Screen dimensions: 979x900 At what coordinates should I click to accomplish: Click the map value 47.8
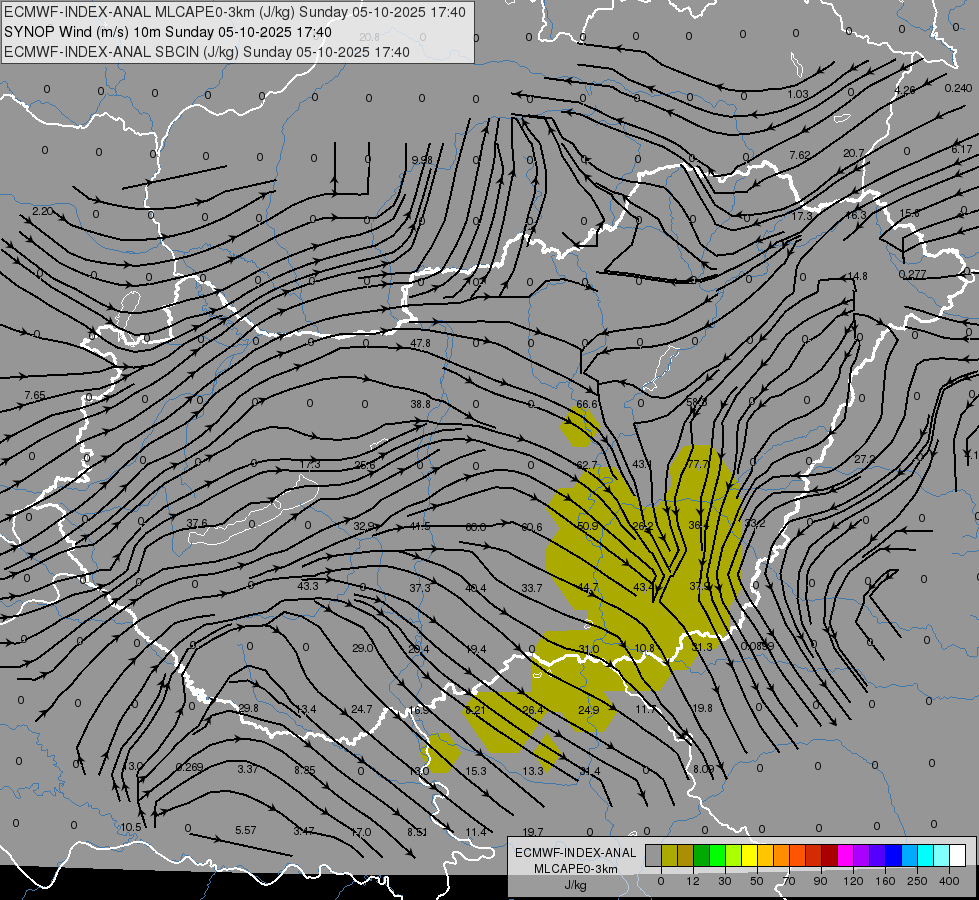click(x=420, y=343)
